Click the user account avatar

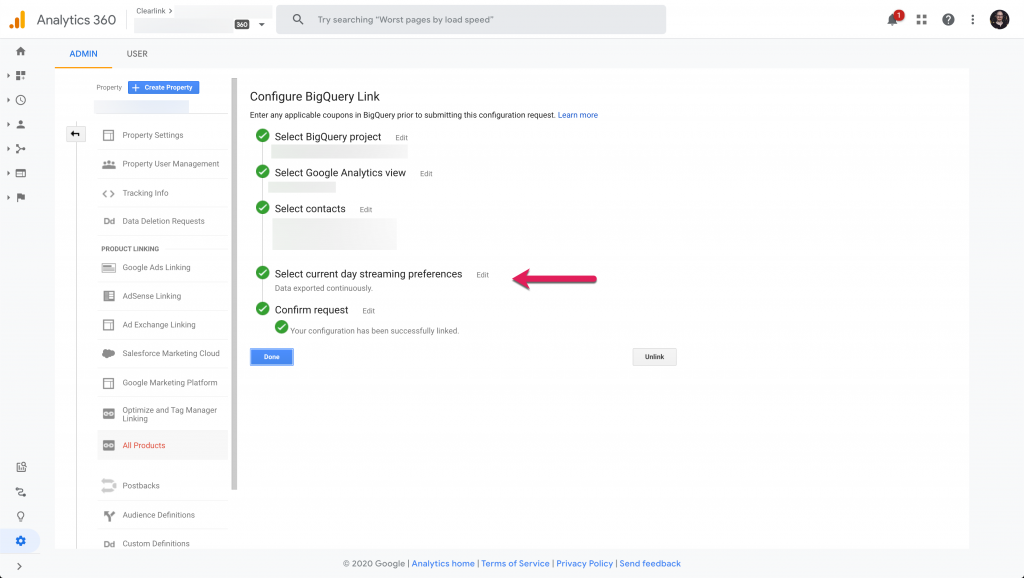point(999,20)
